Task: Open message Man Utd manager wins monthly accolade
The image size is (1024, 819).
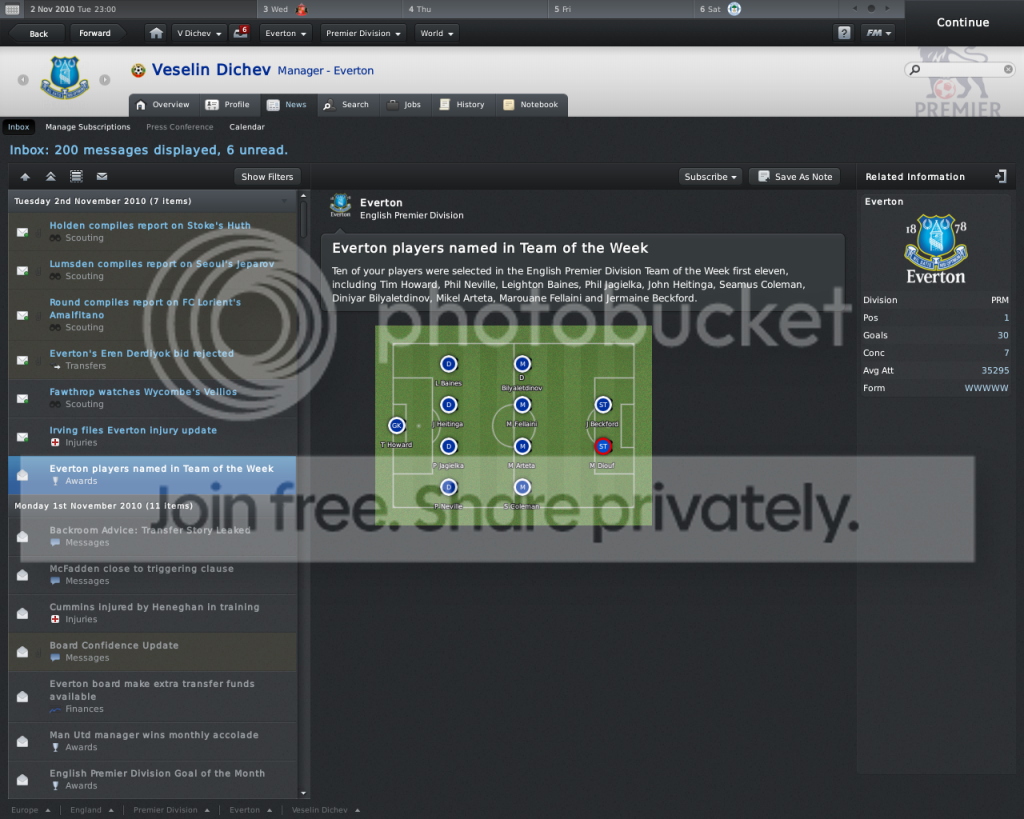Action: pyautogui.click(x=153, y=741)
